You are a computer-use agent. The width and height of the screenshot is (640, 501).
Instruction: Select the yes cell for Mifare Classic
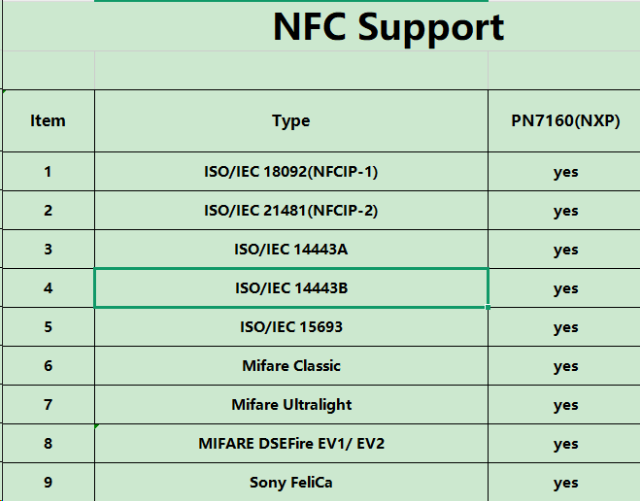click(565, 366)
